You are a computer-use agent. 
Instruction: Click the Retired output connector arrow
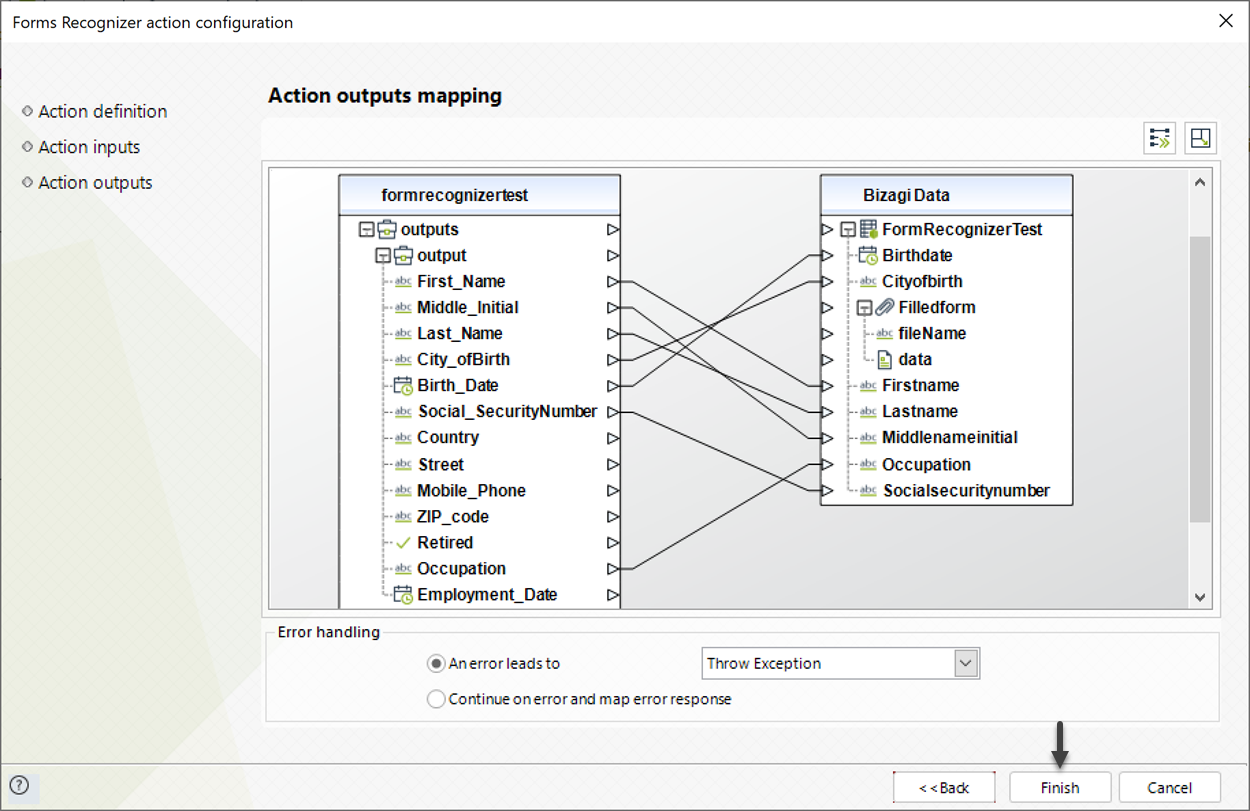(x=613, y=542)
